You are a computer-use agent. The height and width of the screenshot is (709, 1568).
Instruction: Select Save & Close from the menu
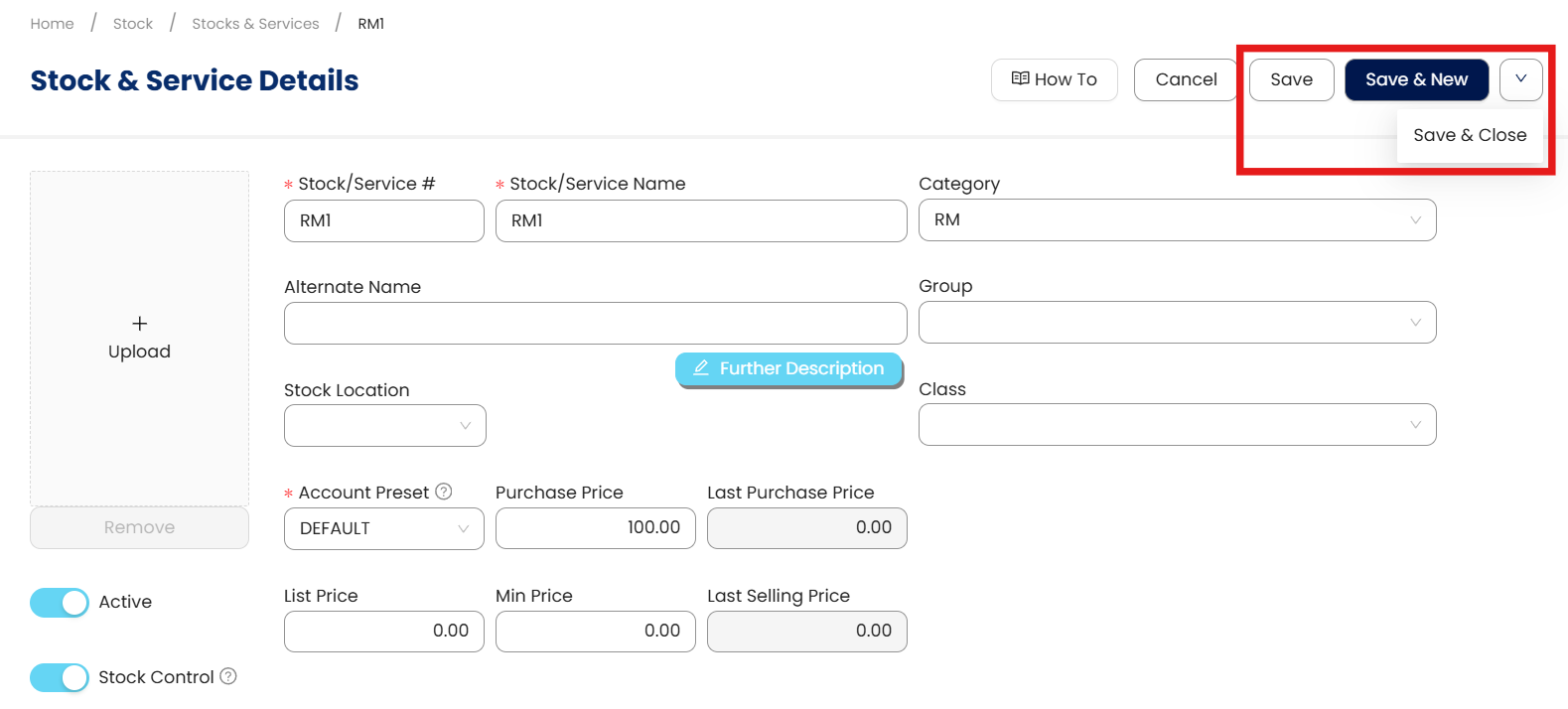coord(1470,135)
